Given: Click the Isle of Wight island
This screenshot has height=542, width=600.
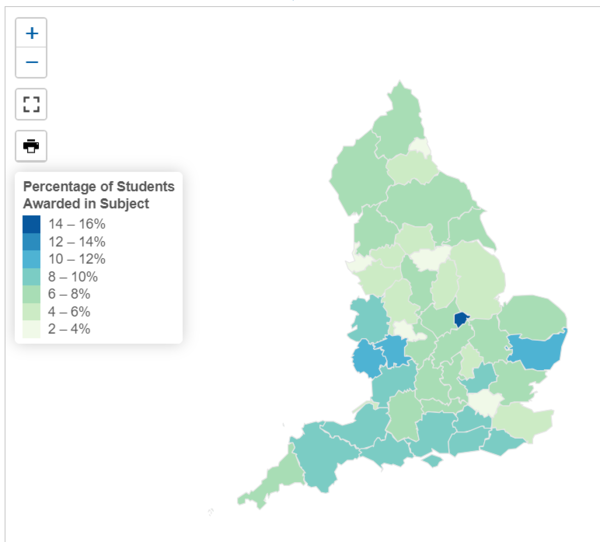Looking at the screenshot, I should pos(432,460).
